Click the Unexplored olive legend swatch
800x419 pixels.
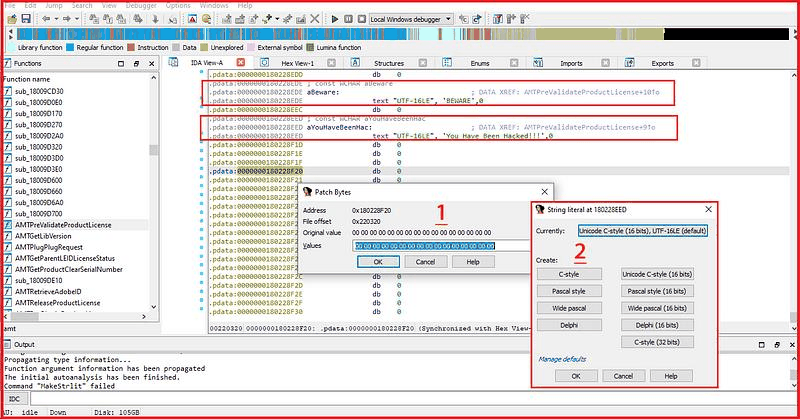tap(204, 47)
